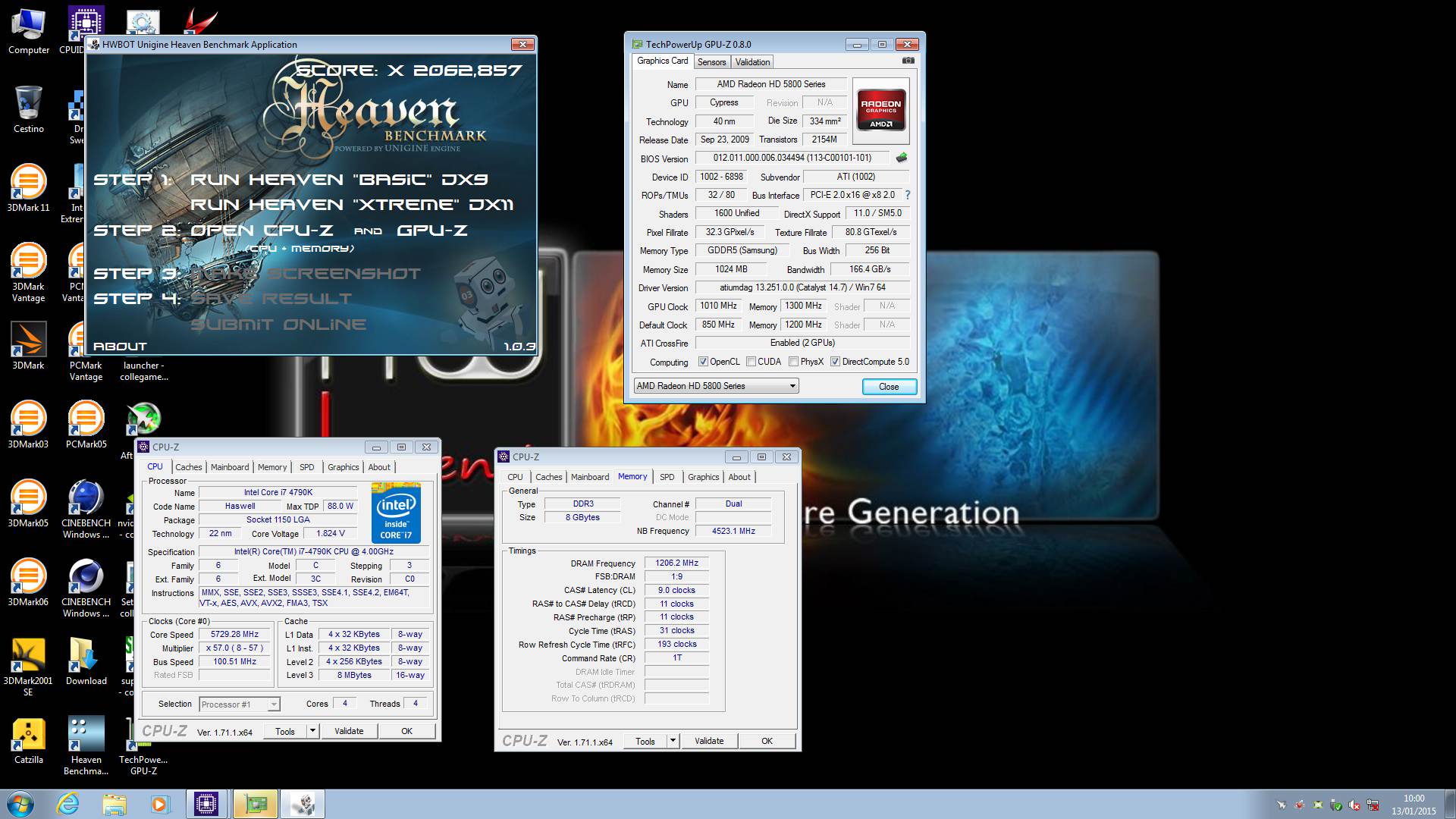
Task: Launch the 3DMark06 desktop shortcut
Action: click(28, 582)
